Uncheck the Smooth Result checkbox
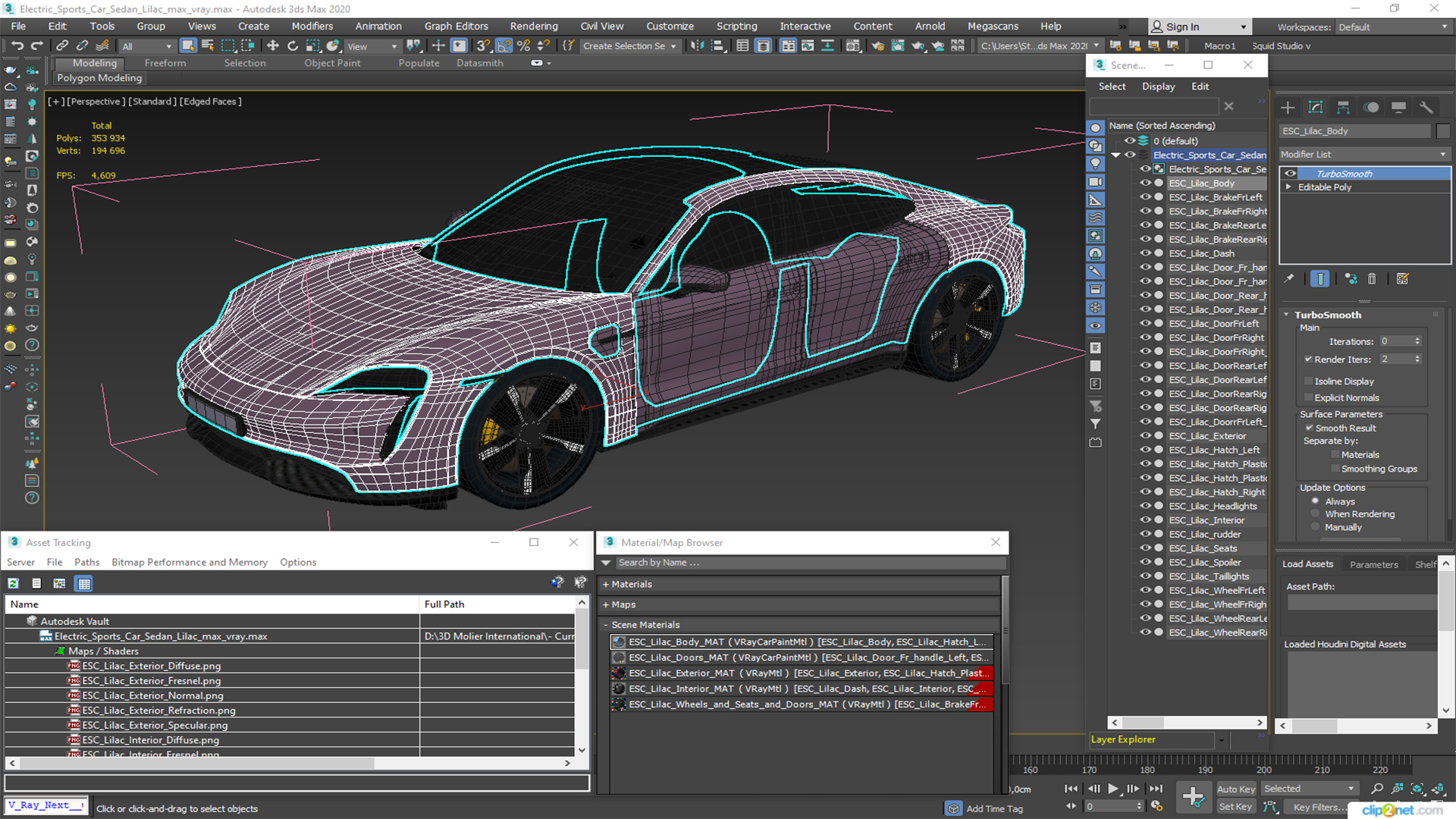This screenshot has height=819, width=1456. (x=1308, y=428)
